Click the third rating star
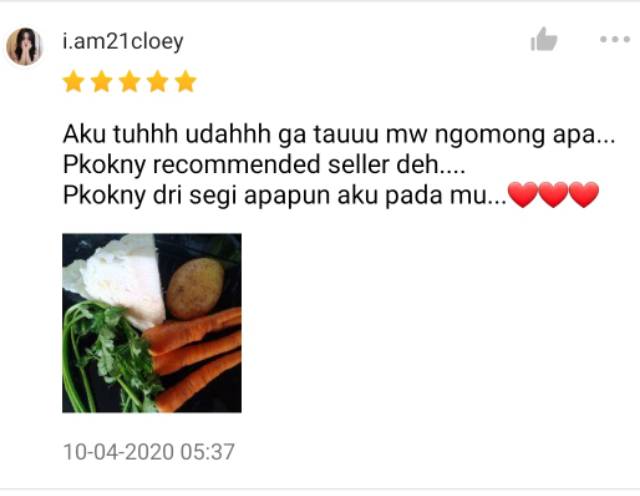640x496 pixels. [130, 81]
